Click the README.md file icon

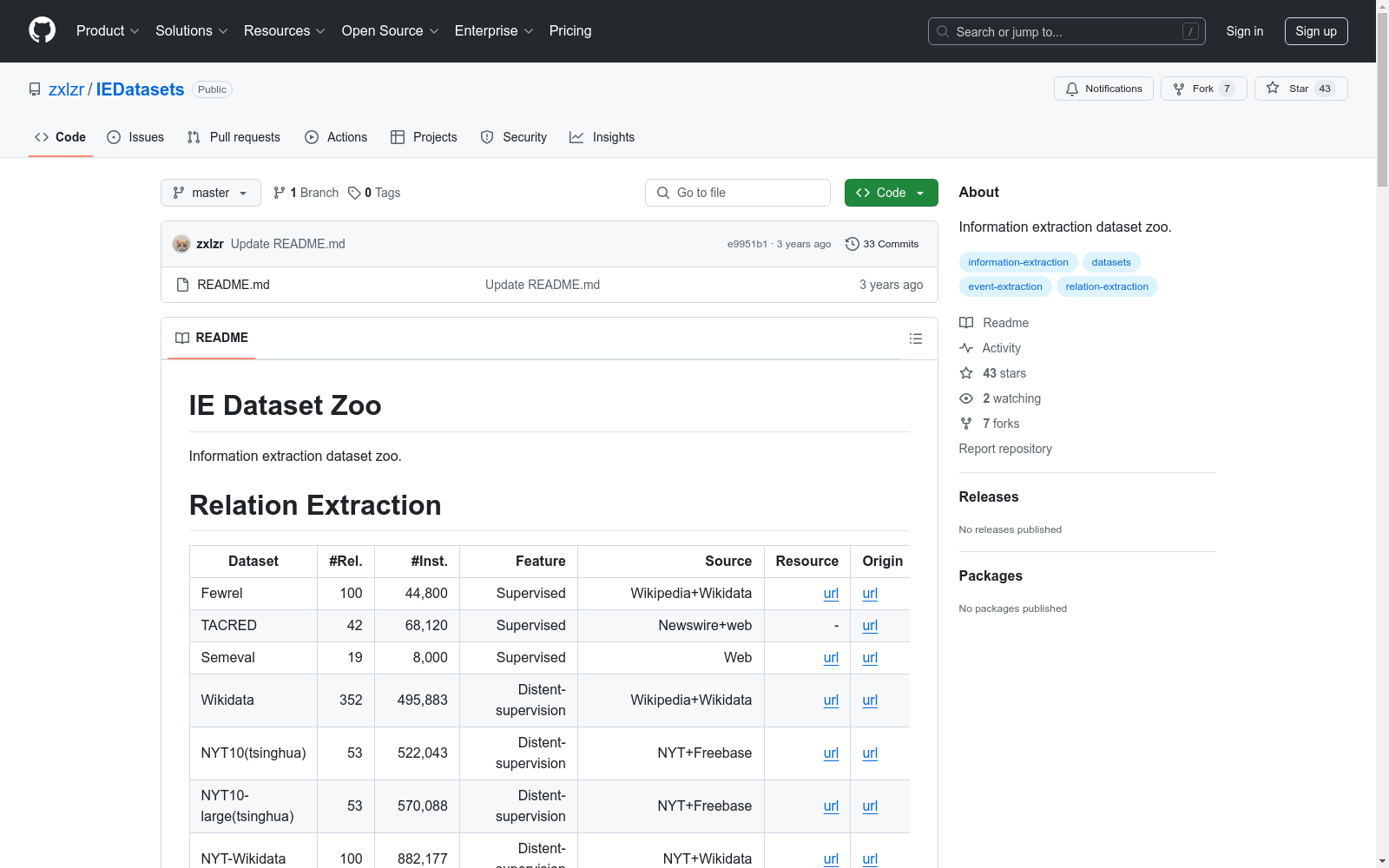pyautogui.click(x=182, y=285)
